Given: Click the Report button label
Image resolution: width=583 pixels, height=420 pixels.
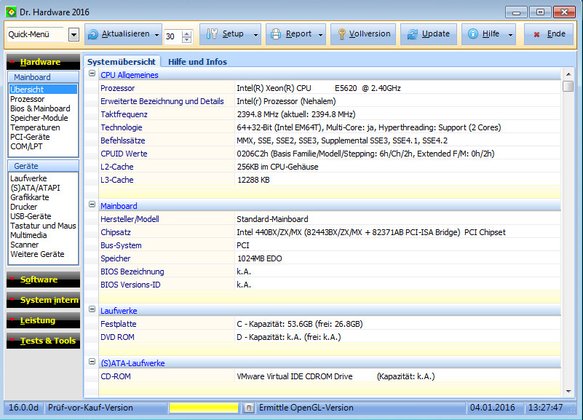Looking at the screenshot, I should coord(299,34).
